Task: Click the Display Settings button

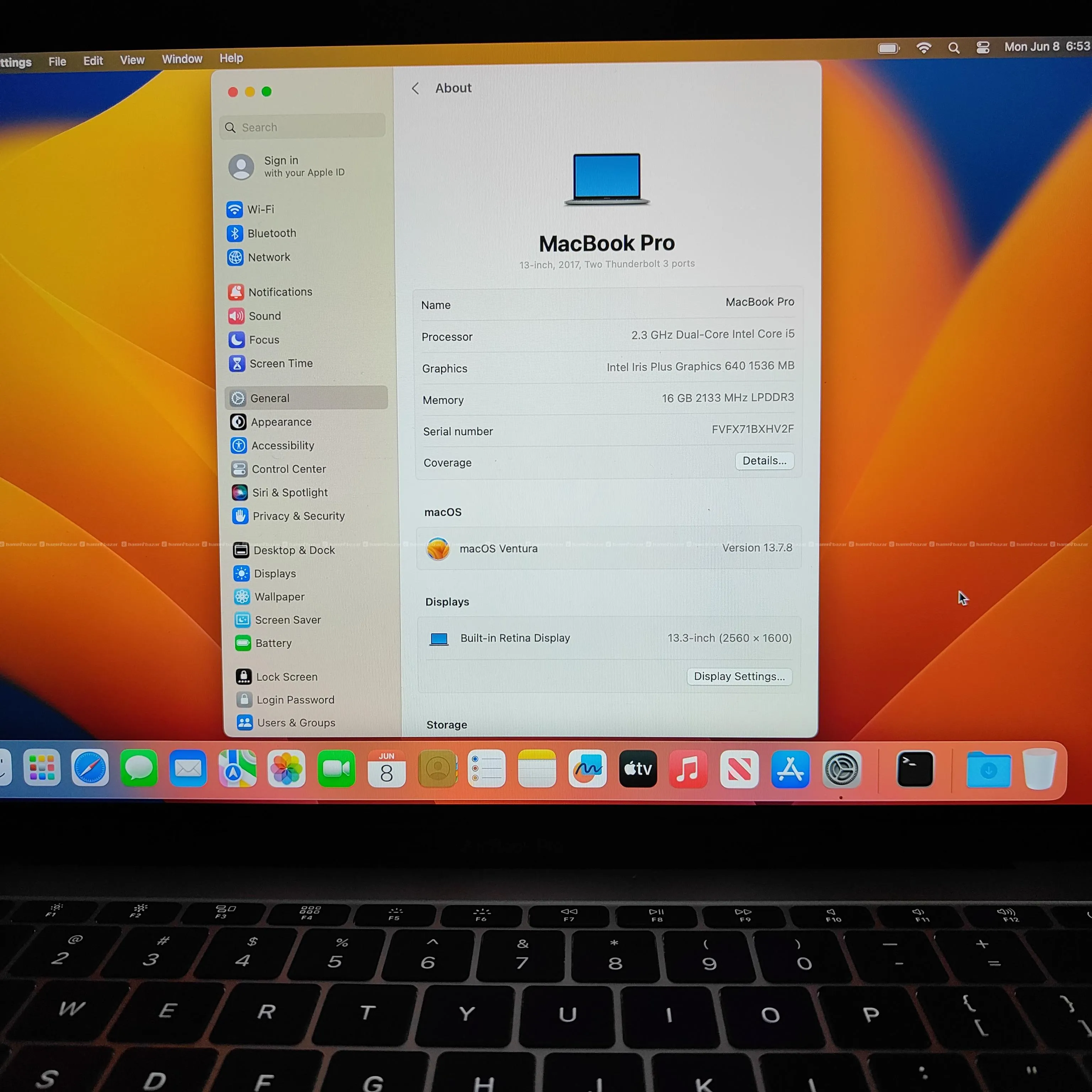Action: tap(739, 676)
